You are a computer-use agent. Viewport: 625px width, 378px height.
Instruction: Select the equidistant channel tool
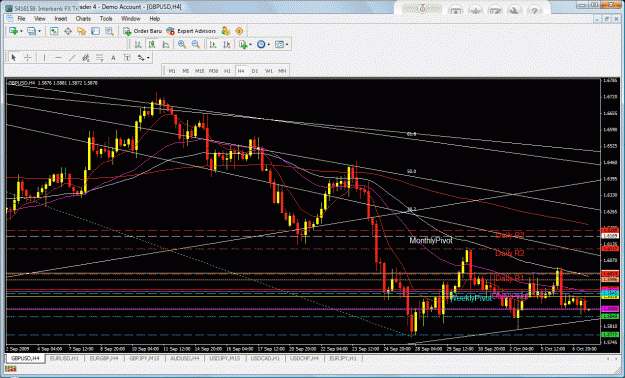tap(86, 58)
